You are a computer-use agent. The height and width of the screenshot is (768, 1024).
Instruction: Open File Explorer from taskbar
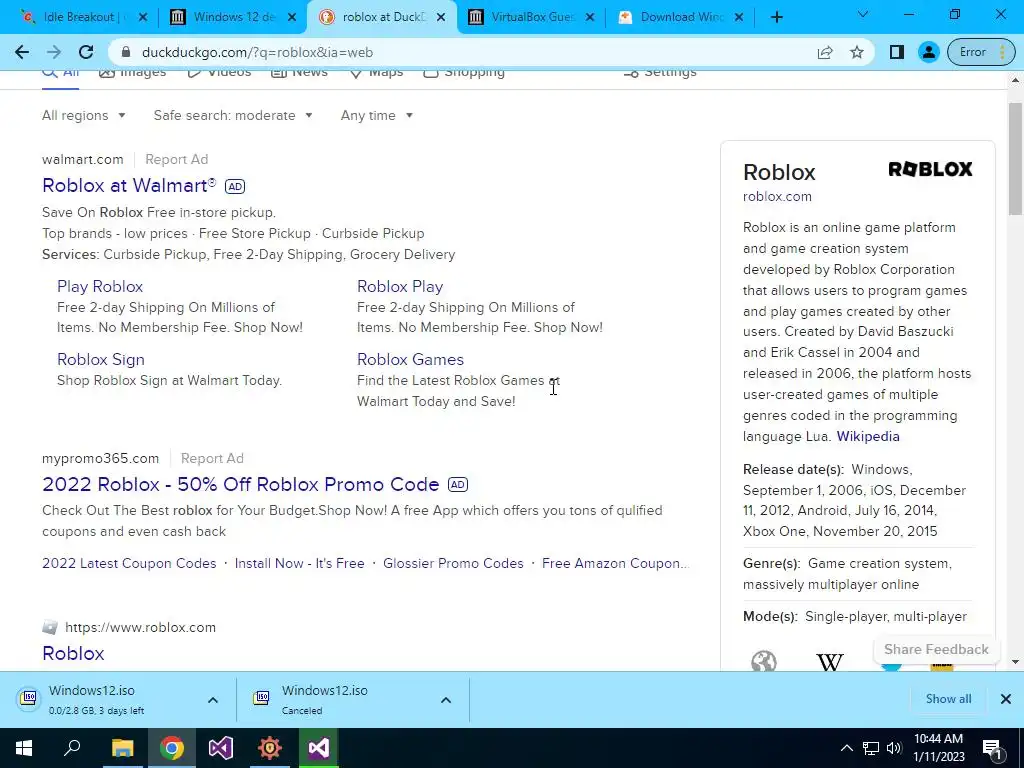pos(122,748)
